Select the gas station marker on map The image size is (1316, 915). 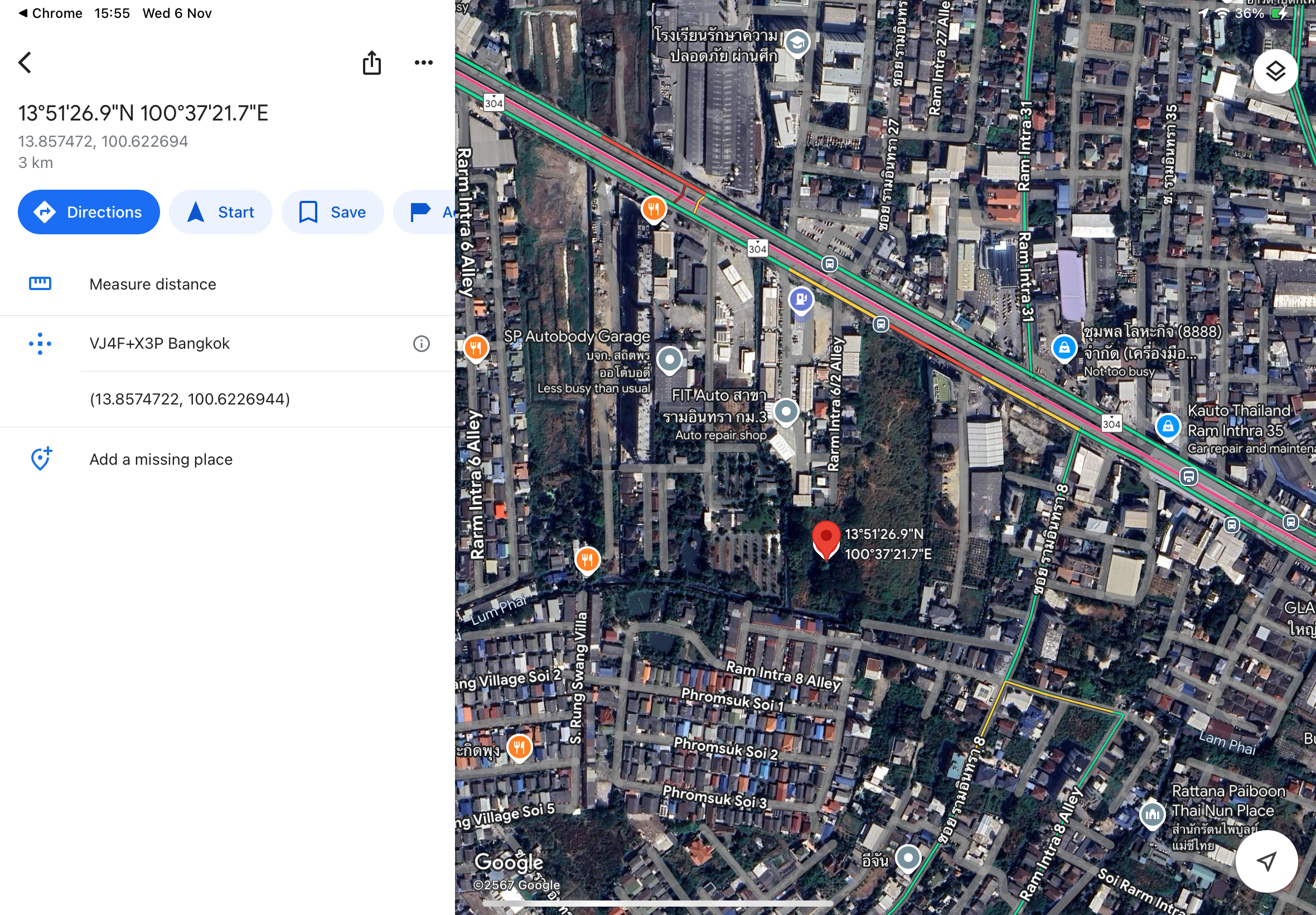coord(801,300)
